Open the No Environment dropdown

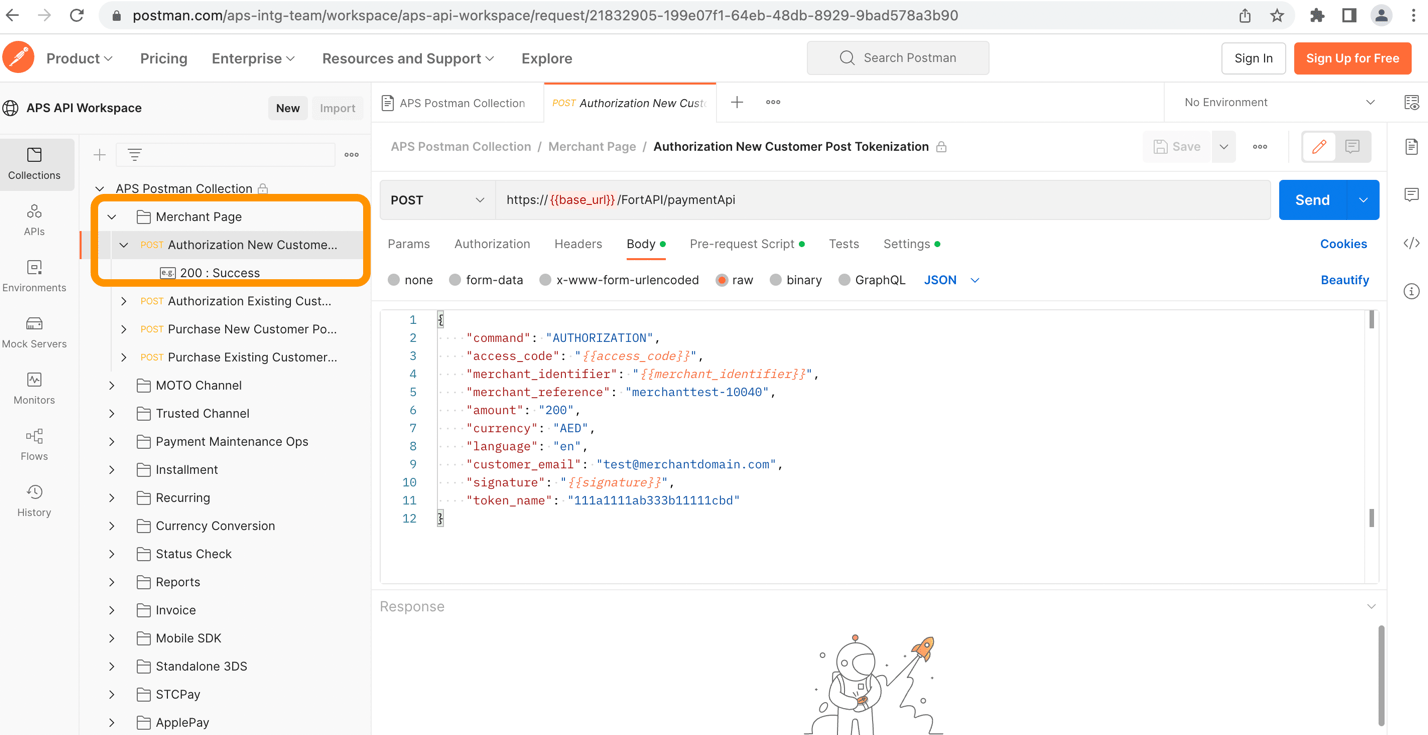1278,102
